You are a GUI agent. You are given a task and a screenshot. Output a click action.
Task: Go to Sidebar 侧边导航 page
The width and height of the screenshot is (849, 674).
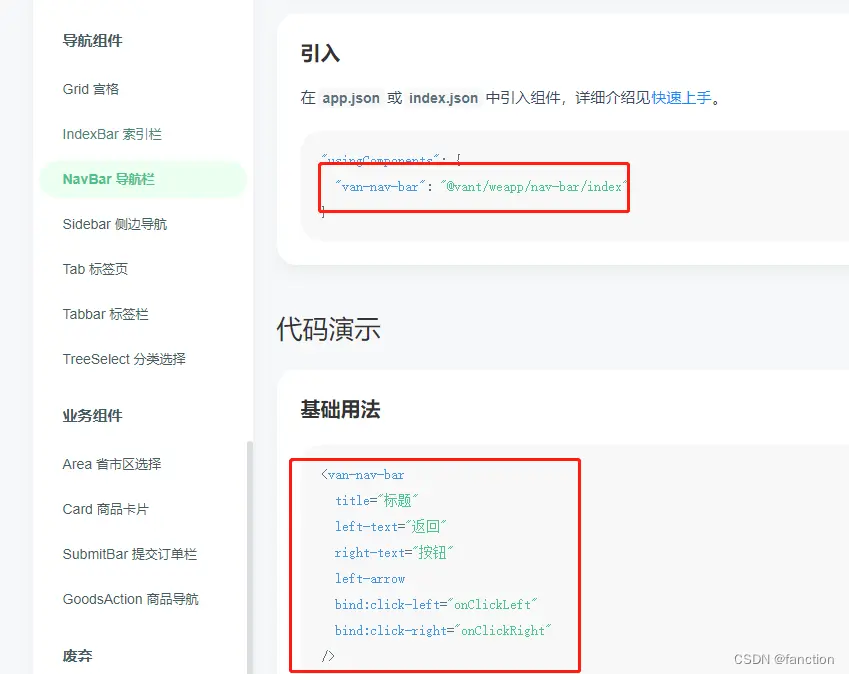click(115, 224)
